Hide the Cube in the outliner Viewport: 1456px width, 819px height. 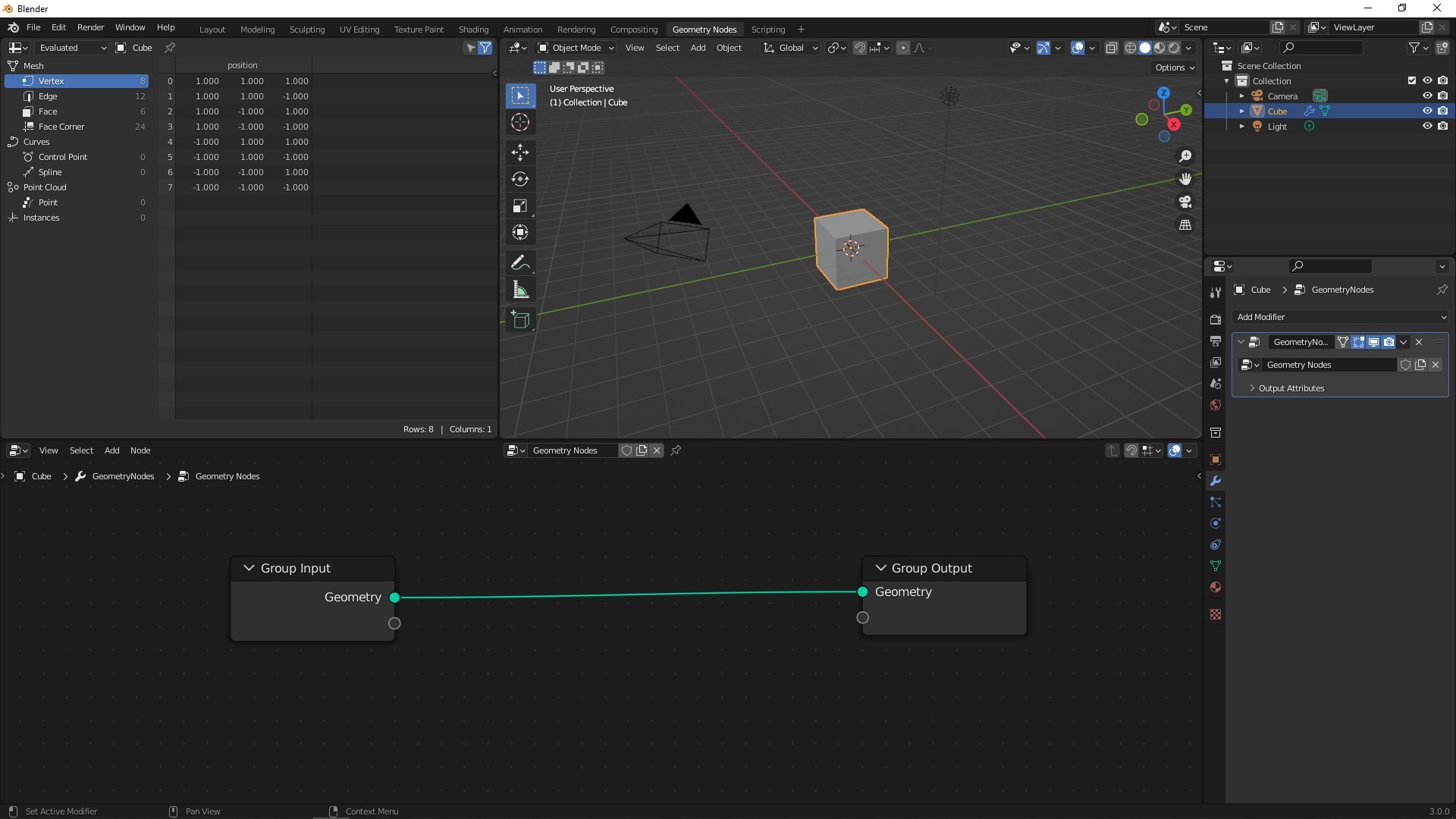pos(1427,111)
